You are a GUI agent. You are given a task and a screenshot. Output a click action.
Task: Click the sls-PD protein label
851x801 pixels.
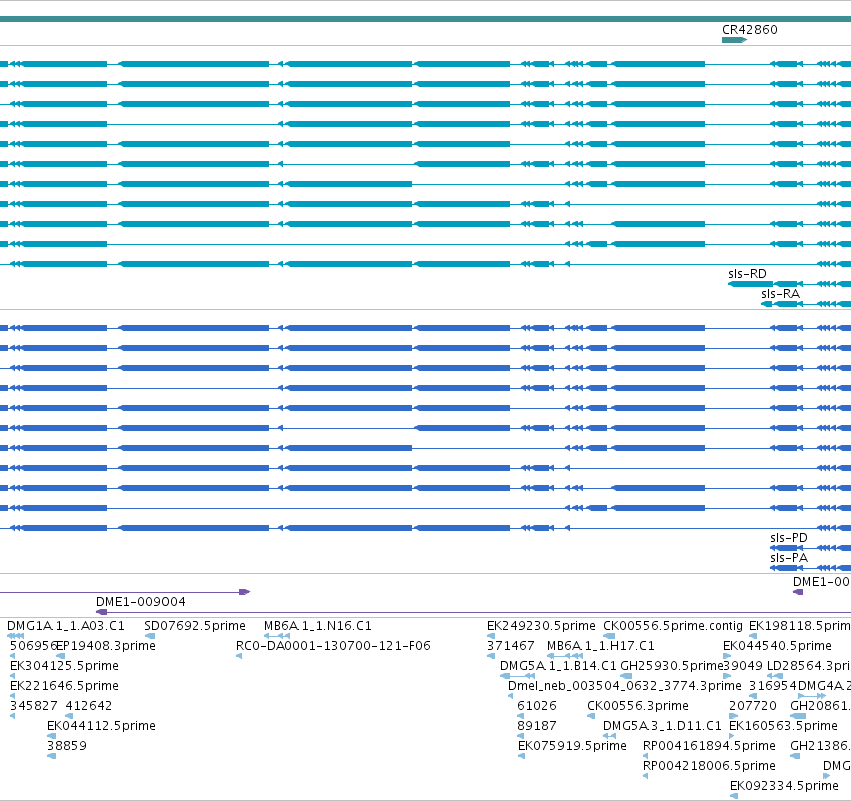coord(789,538)
